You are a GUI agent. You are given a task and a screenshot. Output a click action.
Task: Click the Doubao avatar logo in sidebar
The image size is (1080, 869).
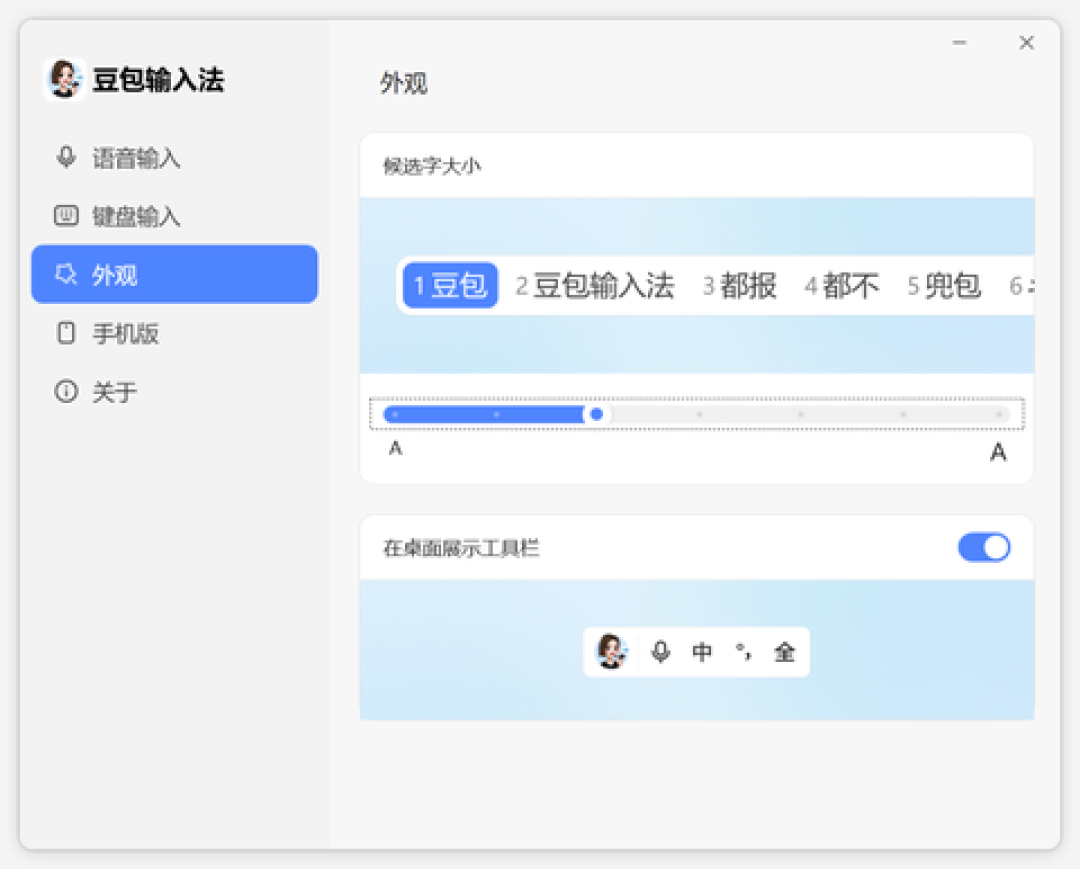65,79
